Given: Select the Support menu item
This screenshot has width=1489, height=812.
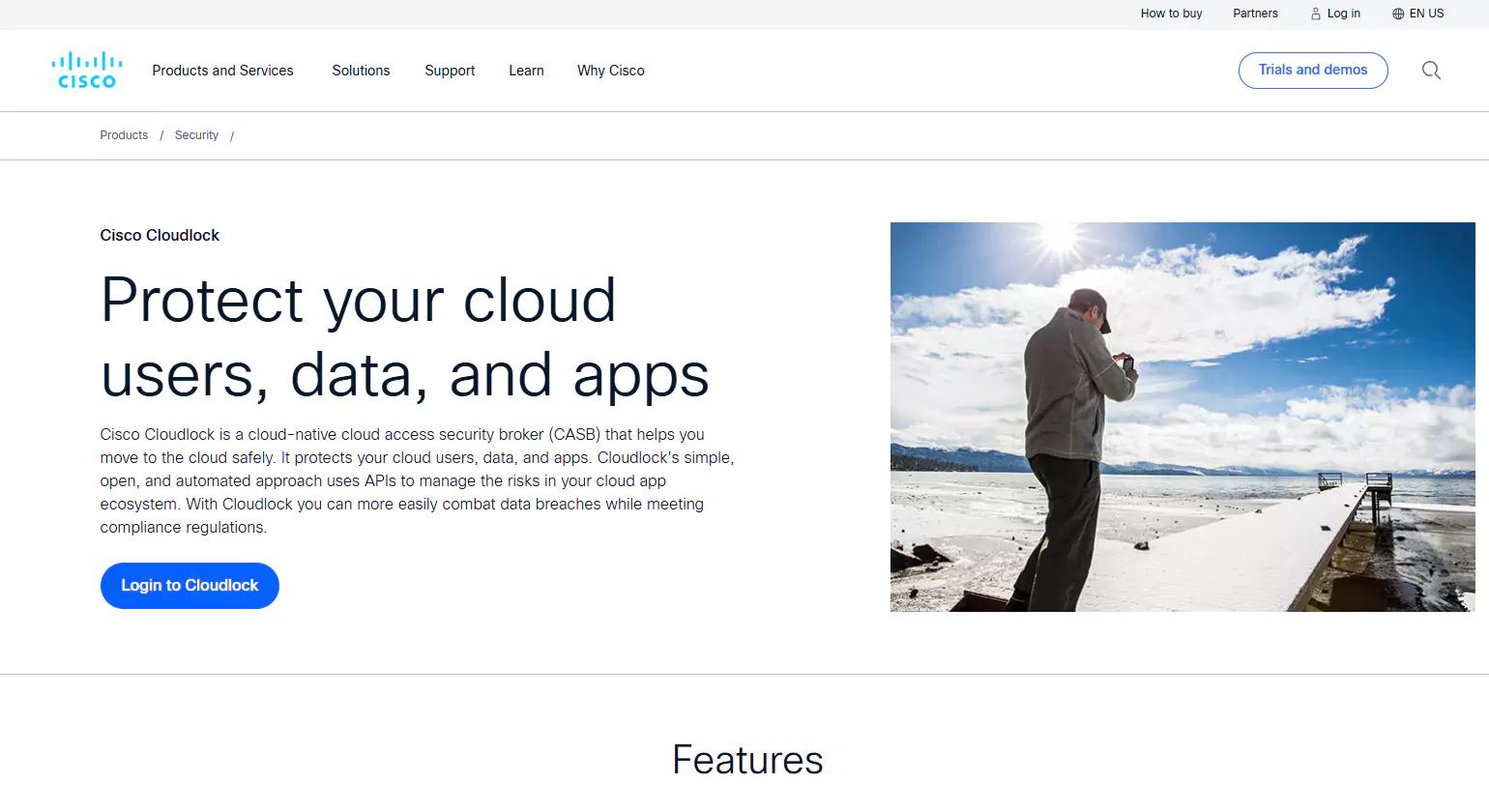Looking at the screenshot, I should click(x=450, y=70).
